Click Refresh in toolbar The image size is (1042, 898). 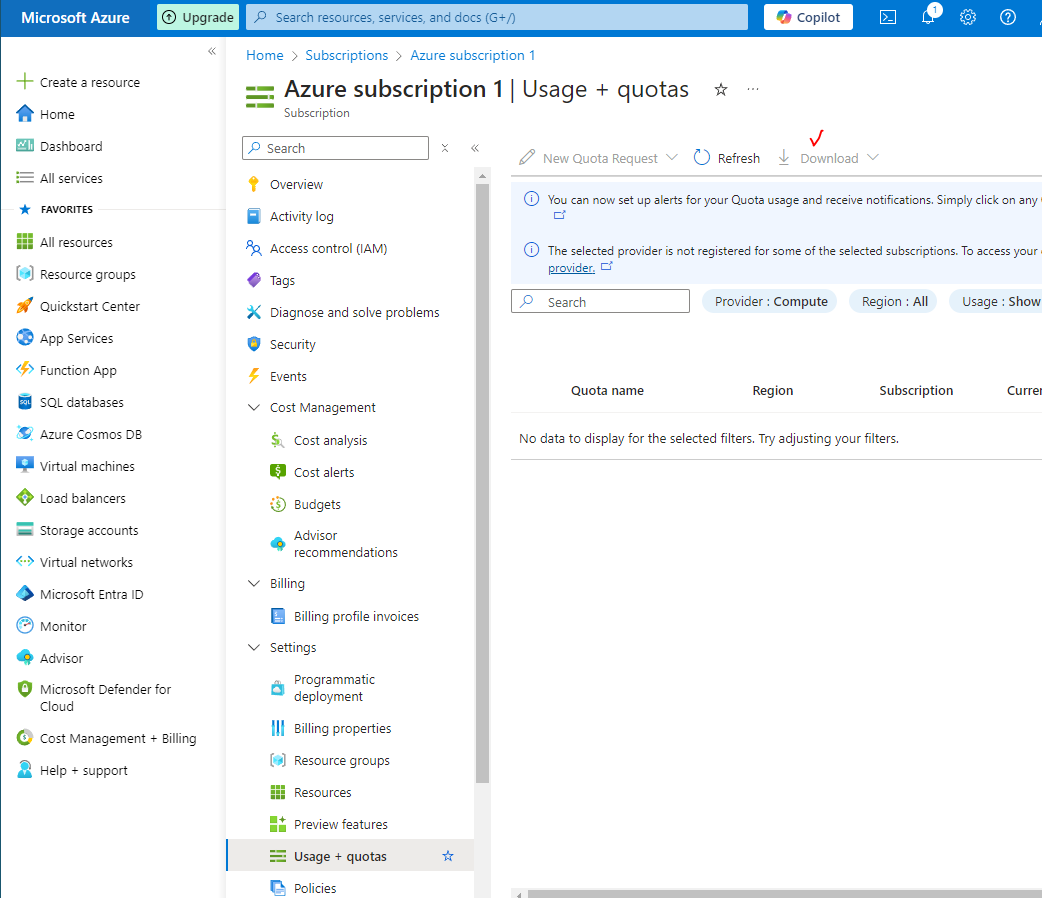click(x=726, y=158)
